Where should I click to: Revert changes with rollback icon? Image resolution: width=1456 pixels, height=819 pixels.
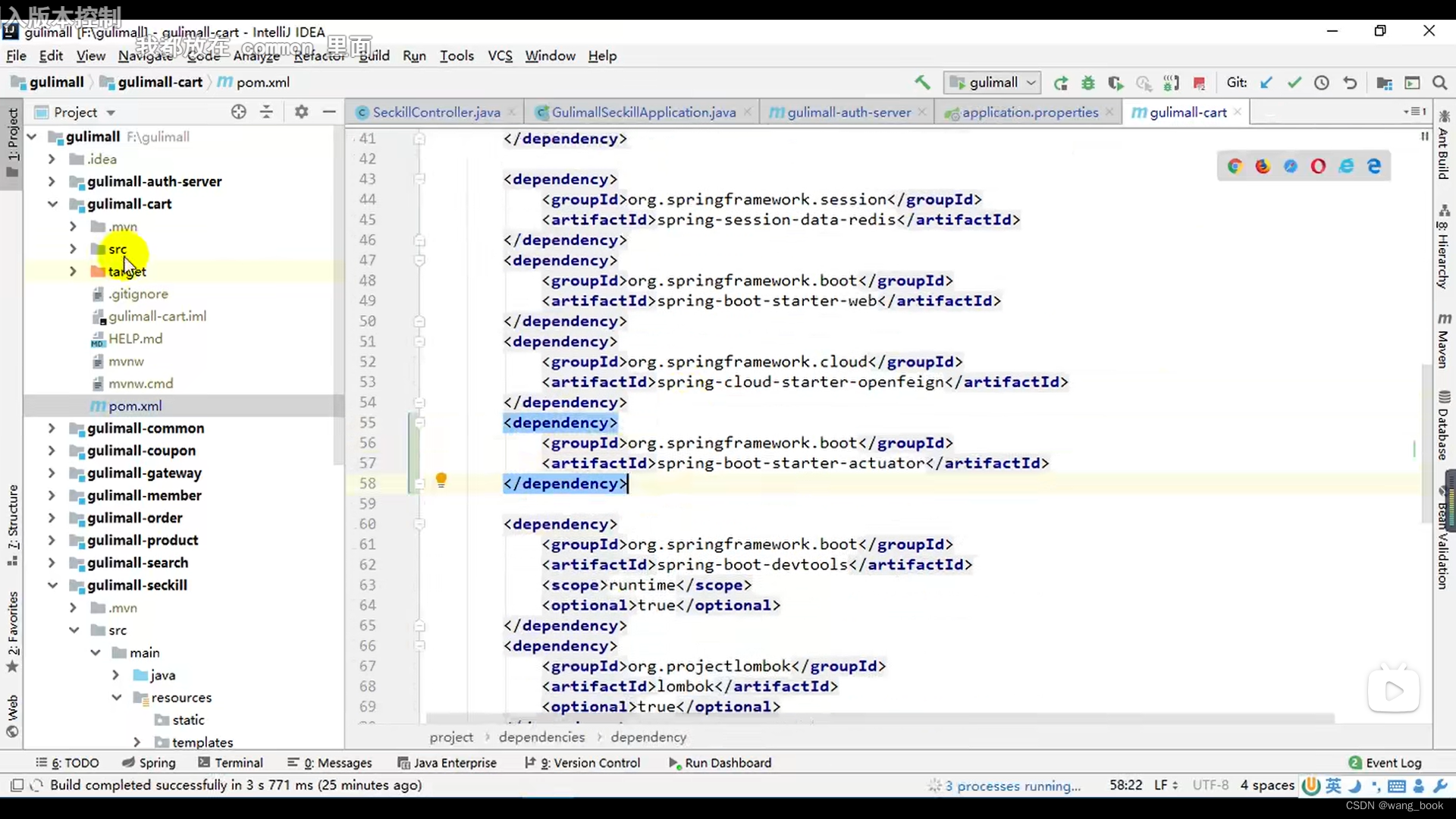coord(1350,83)
